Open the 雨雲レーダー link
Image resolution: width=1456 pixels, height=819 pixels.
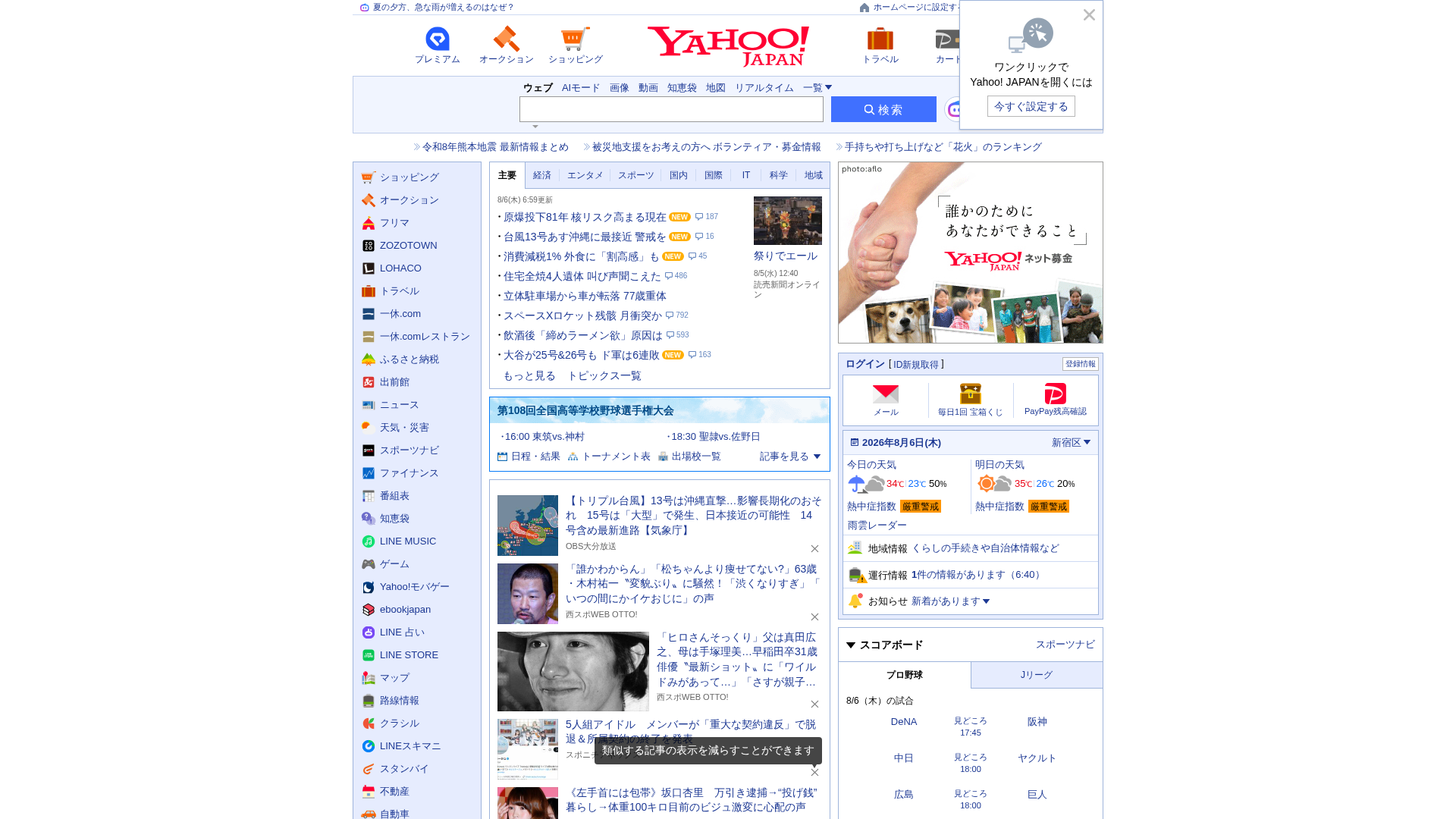tap(877, 526)
